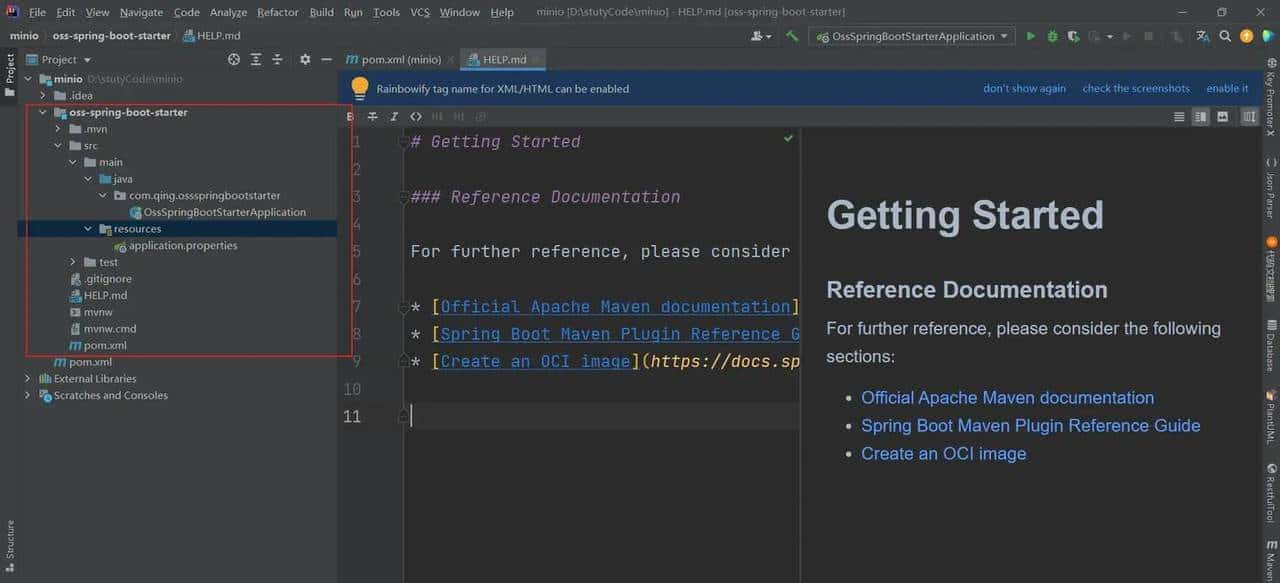The height and width of the screenshot is (583, 1280).
Task: Click "enable it" in notification banner
Action: click(1227, 88)
